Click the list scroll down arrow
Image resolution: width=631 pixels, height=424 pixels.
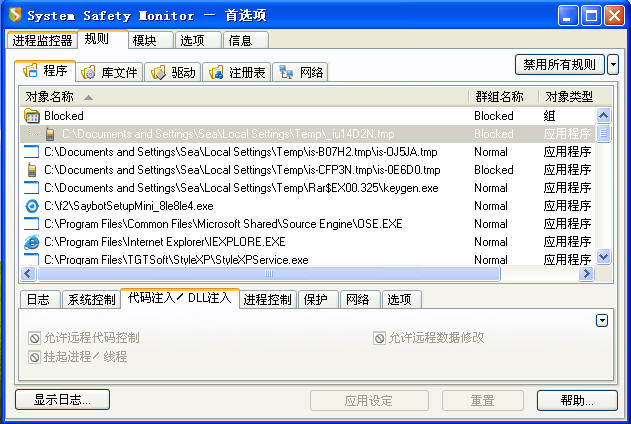(604, 257)
